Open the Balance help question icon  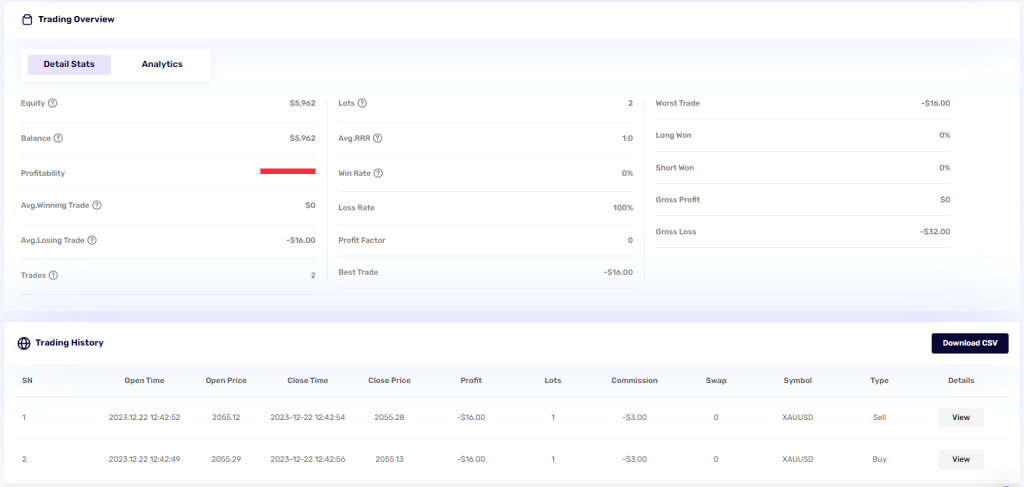(58, 138)
